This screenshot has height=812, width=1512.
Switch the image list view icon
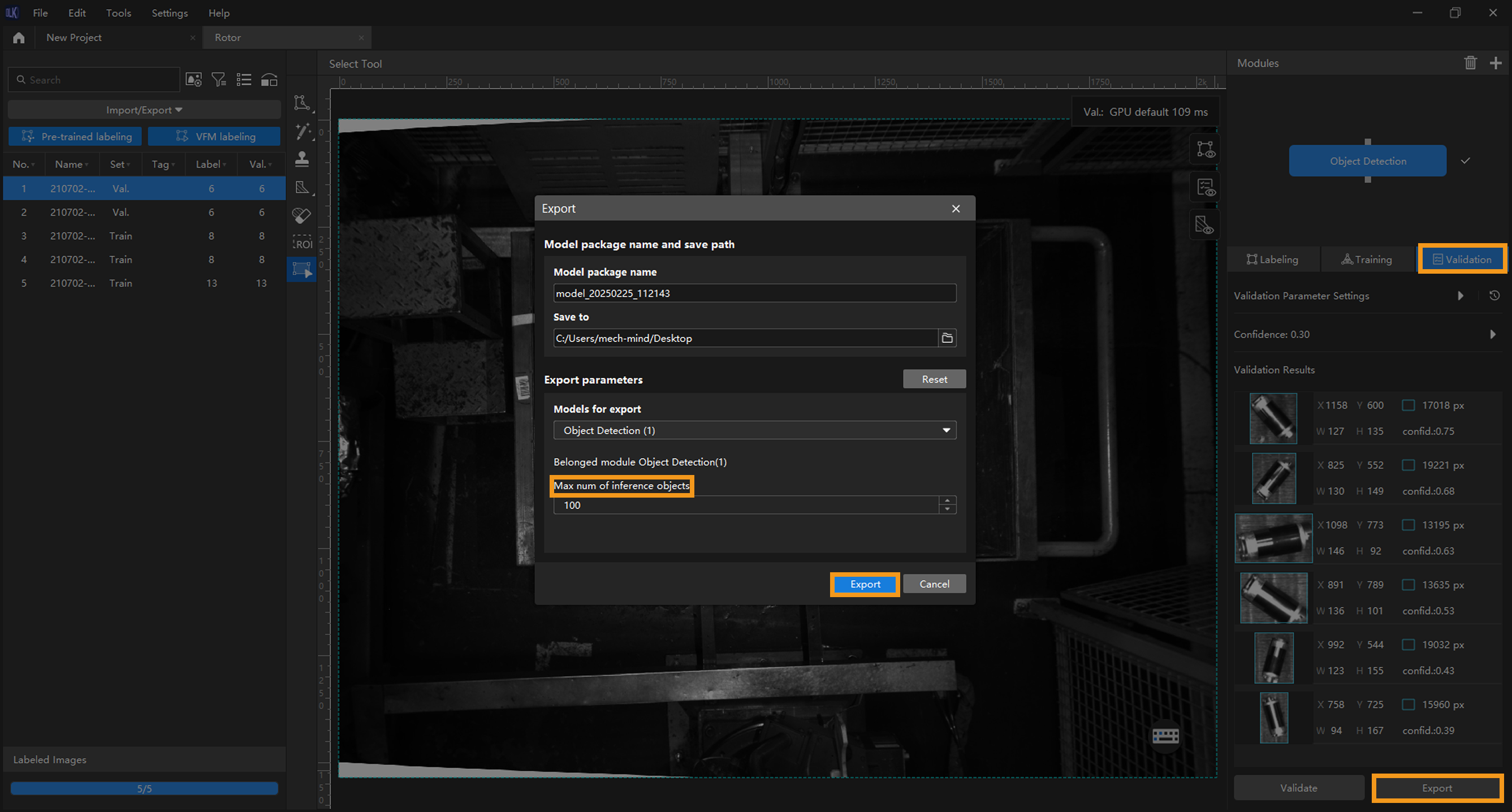(x=244, y=80)
